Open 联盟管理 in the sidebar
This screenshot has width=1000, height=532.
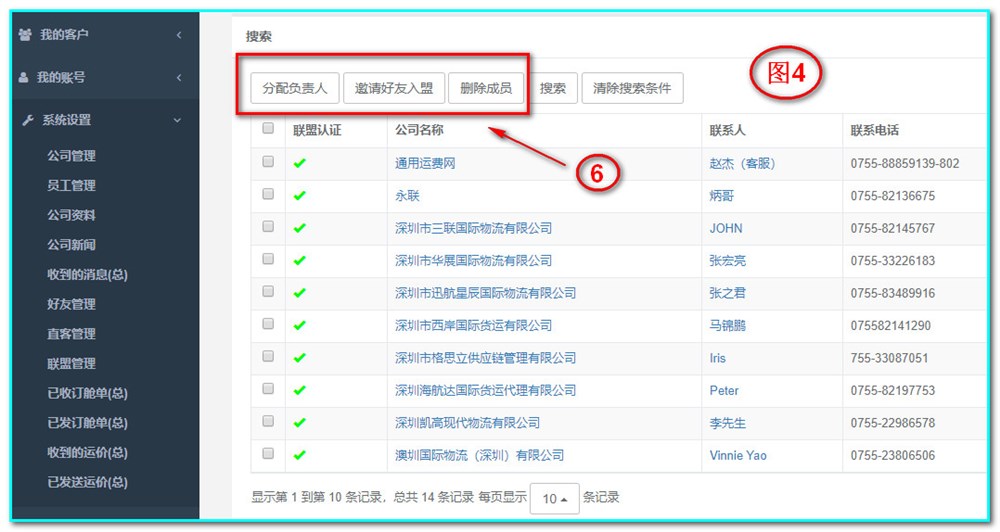pyautogui.click(x=71, y=364)
